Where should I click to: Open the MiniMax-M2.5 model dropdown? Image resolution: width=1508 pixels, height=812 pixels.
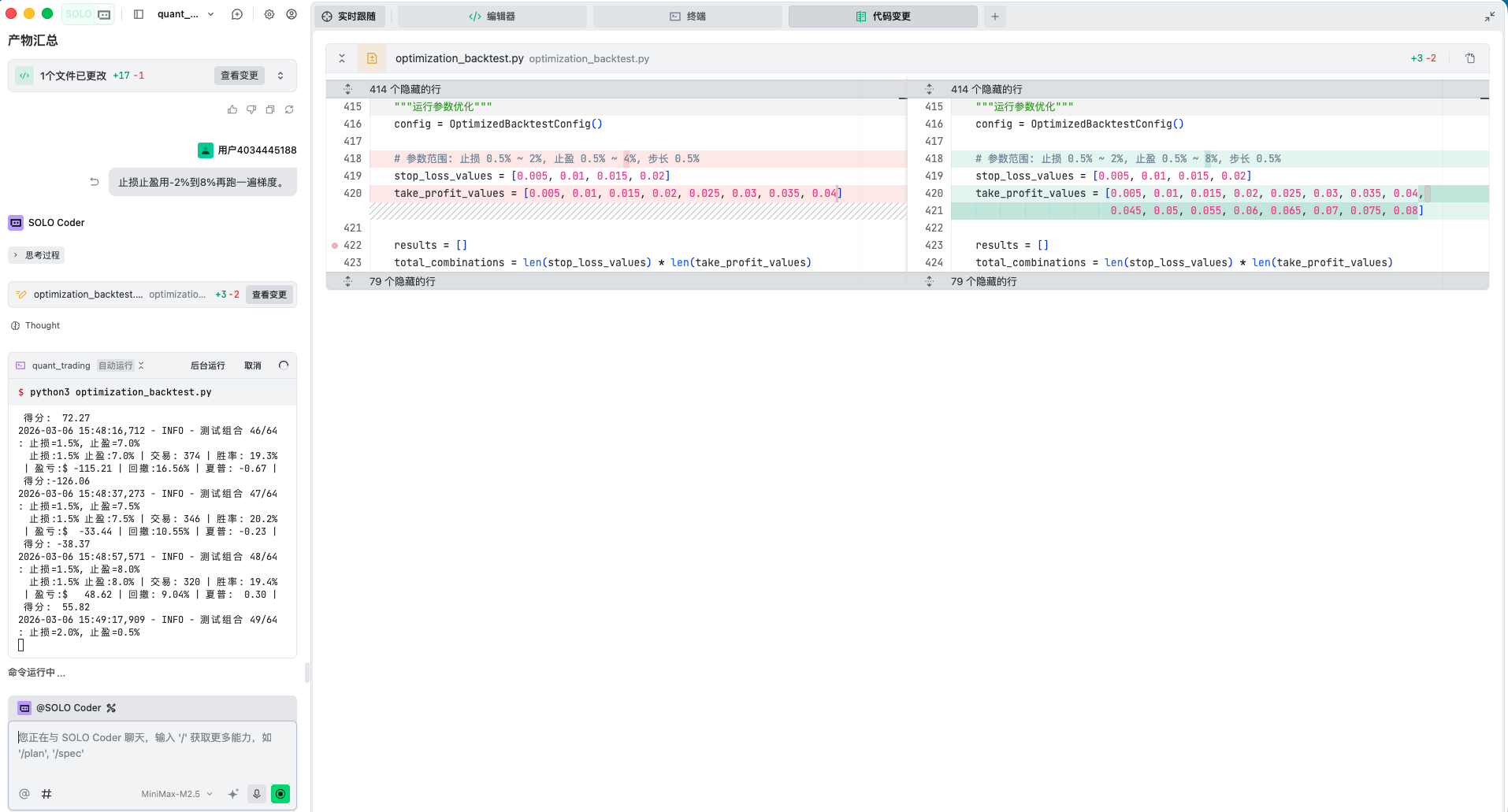click(176, 794)
